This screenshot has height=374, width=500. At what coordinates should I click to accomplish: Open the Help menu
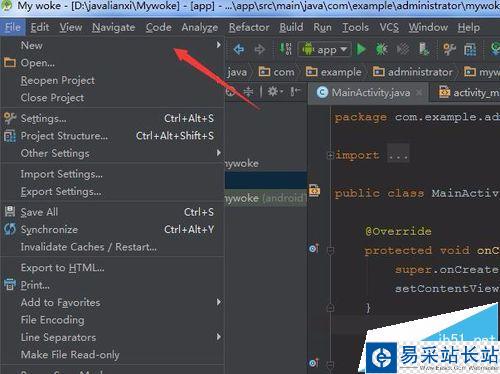[468, 27]
